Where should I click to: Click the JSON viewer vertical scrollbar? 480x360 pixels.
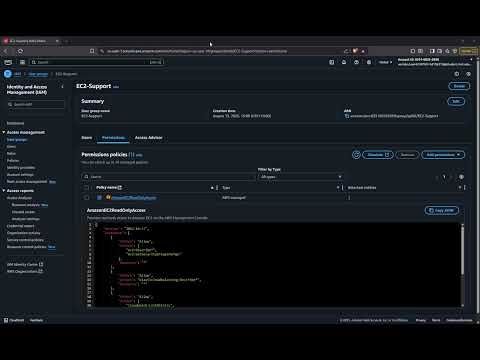(x=462, y=250)
